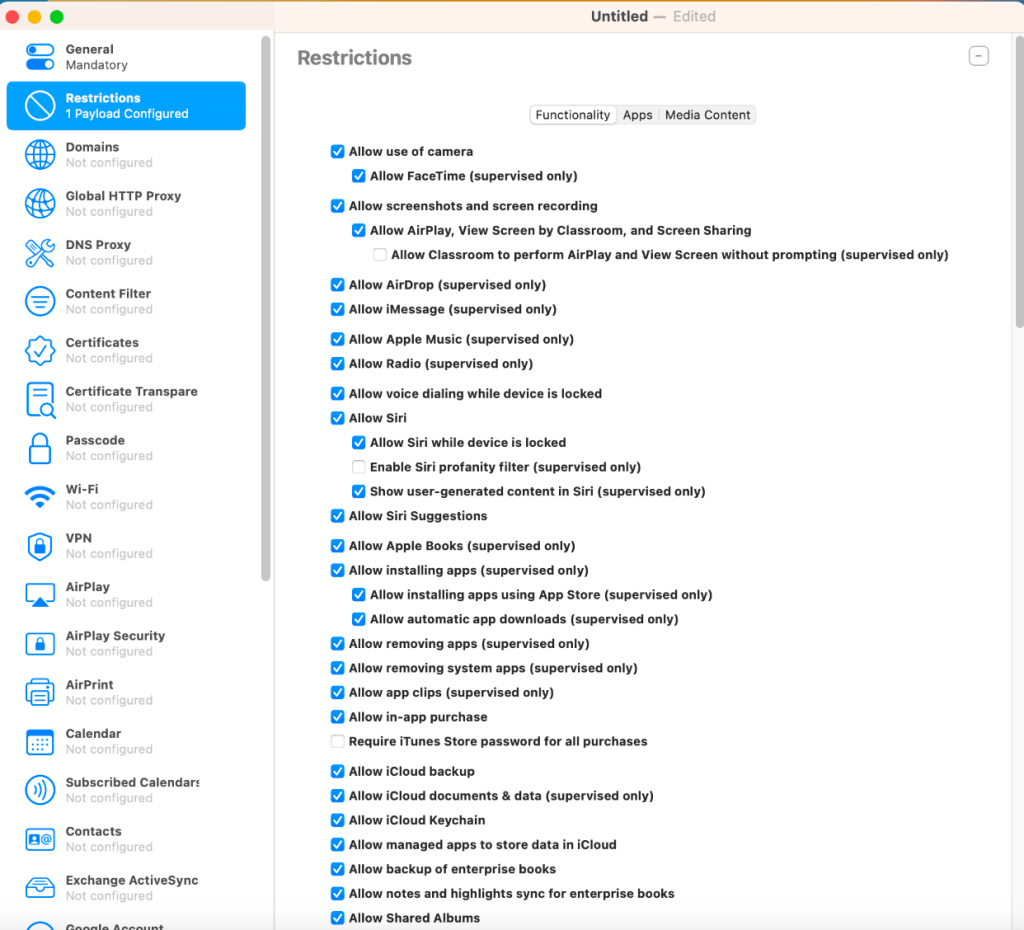Switch to the Media Content tab
The image size is (1024, 930).
707,115
